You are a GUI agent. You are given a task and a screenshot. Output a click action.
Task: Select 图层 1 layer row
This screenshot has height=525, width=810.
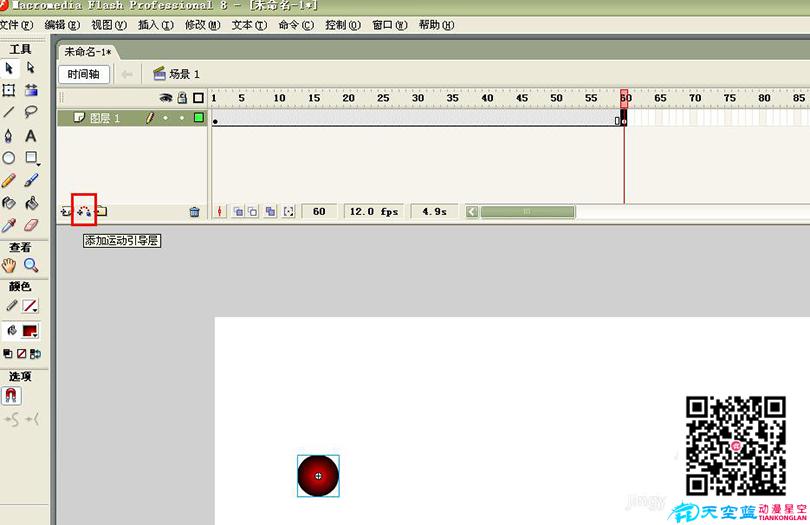(132, 118)
